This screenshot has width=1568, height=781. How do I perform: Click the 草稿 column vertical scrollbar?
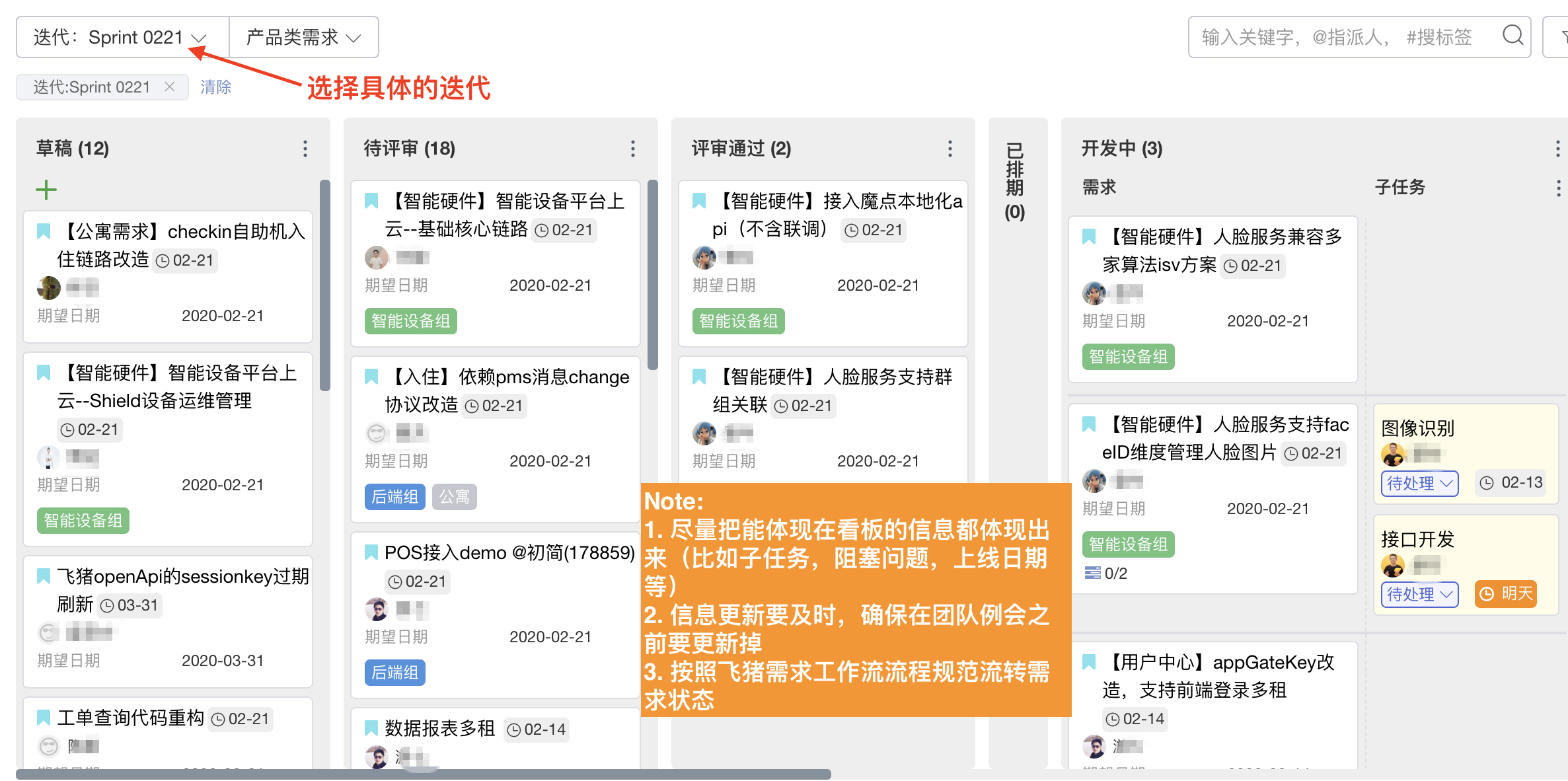coord(324,285)
